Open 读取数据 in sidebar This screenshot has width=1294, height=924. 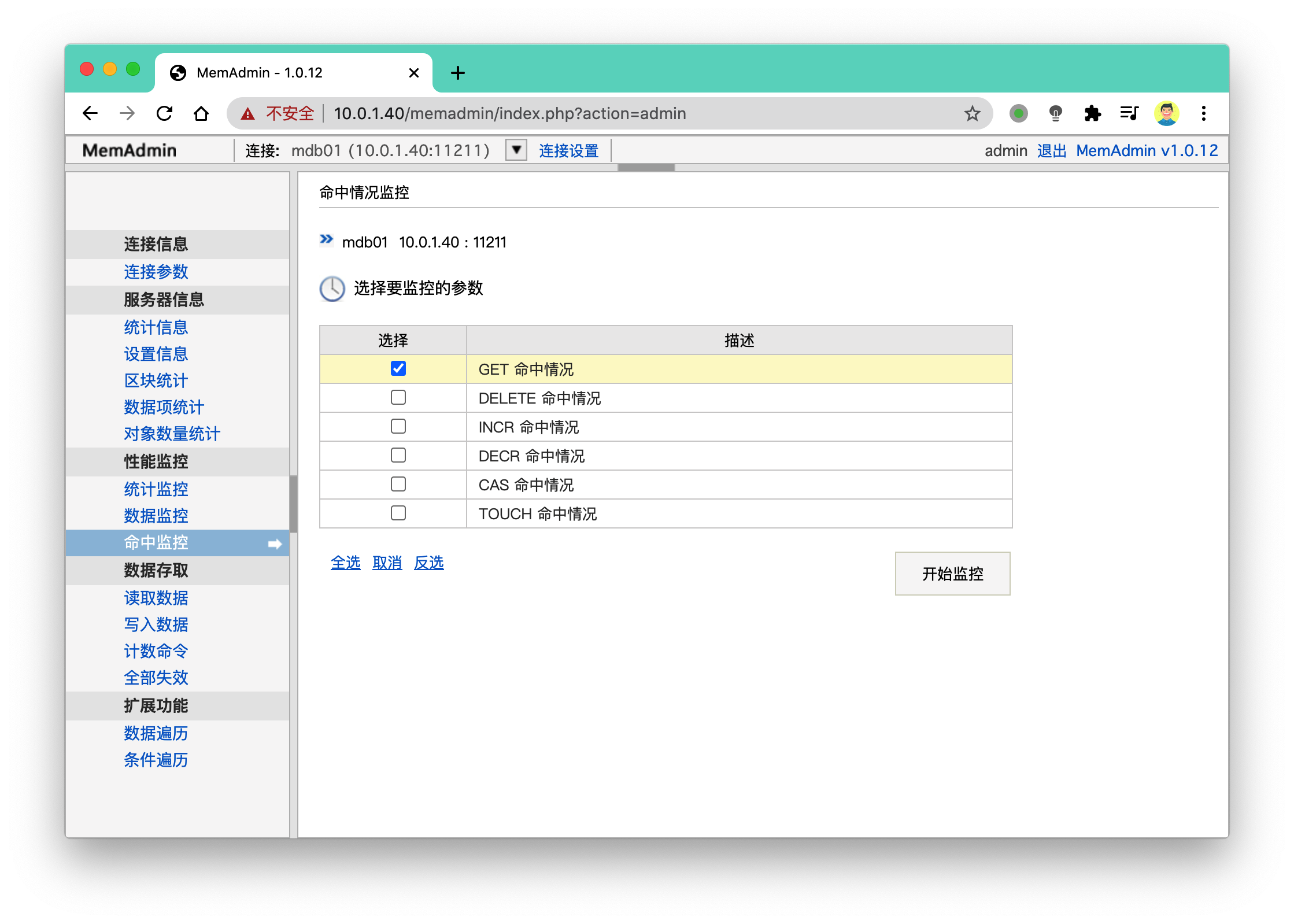156,598
